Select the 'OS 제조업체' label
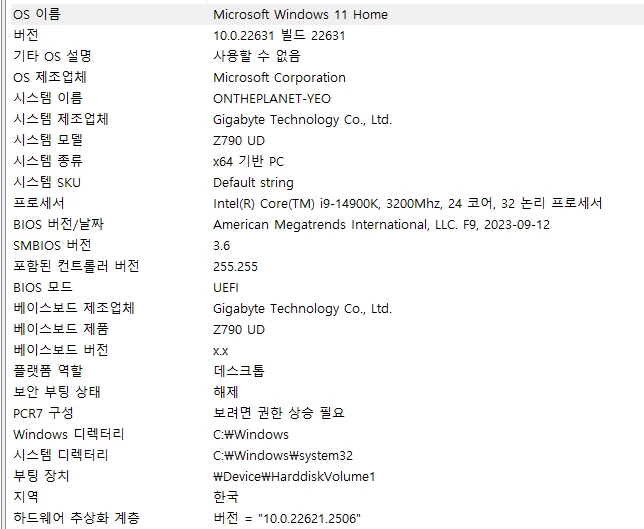644x529 pixels. (x=50, y=77)
